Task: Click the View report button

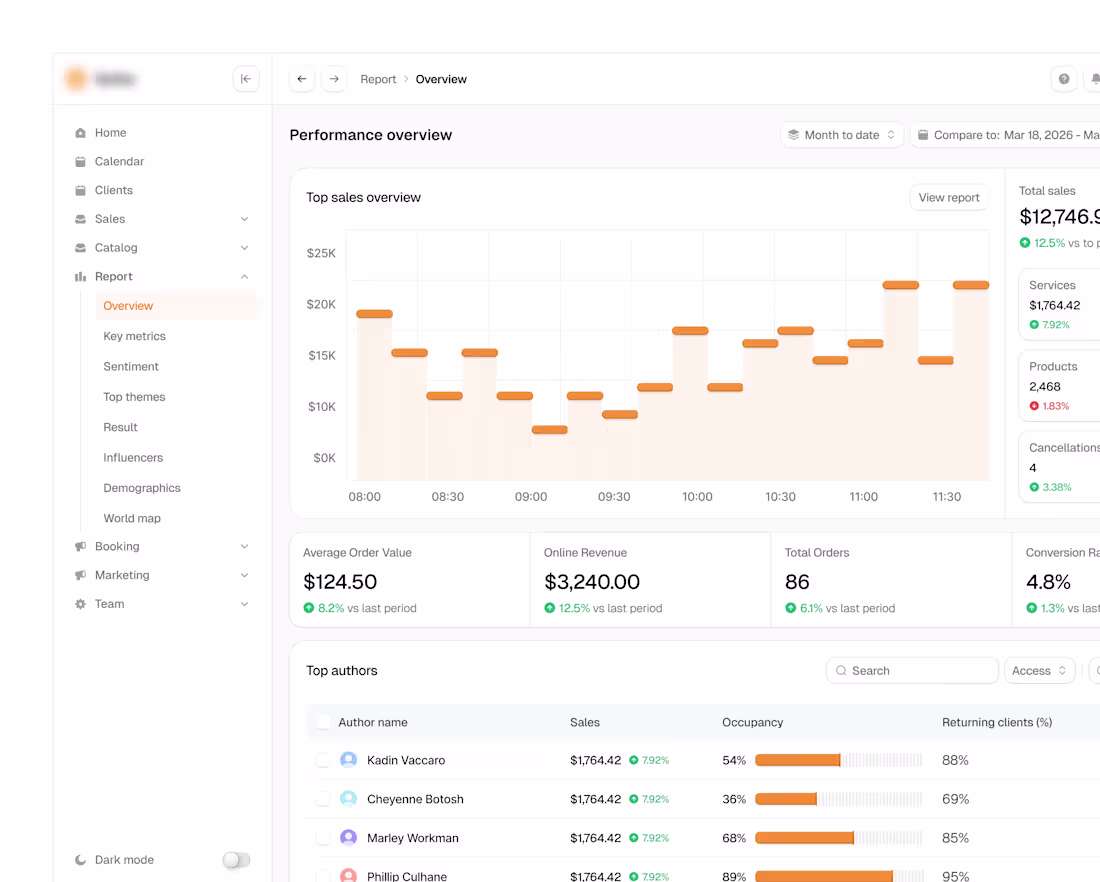Action: (948, 197)
